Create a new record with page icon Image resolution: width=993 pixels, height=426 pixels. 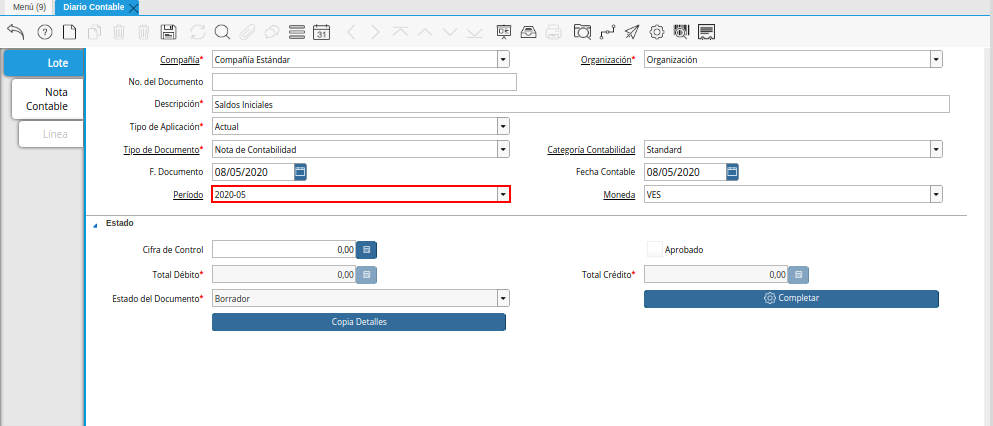coord(68,32)
